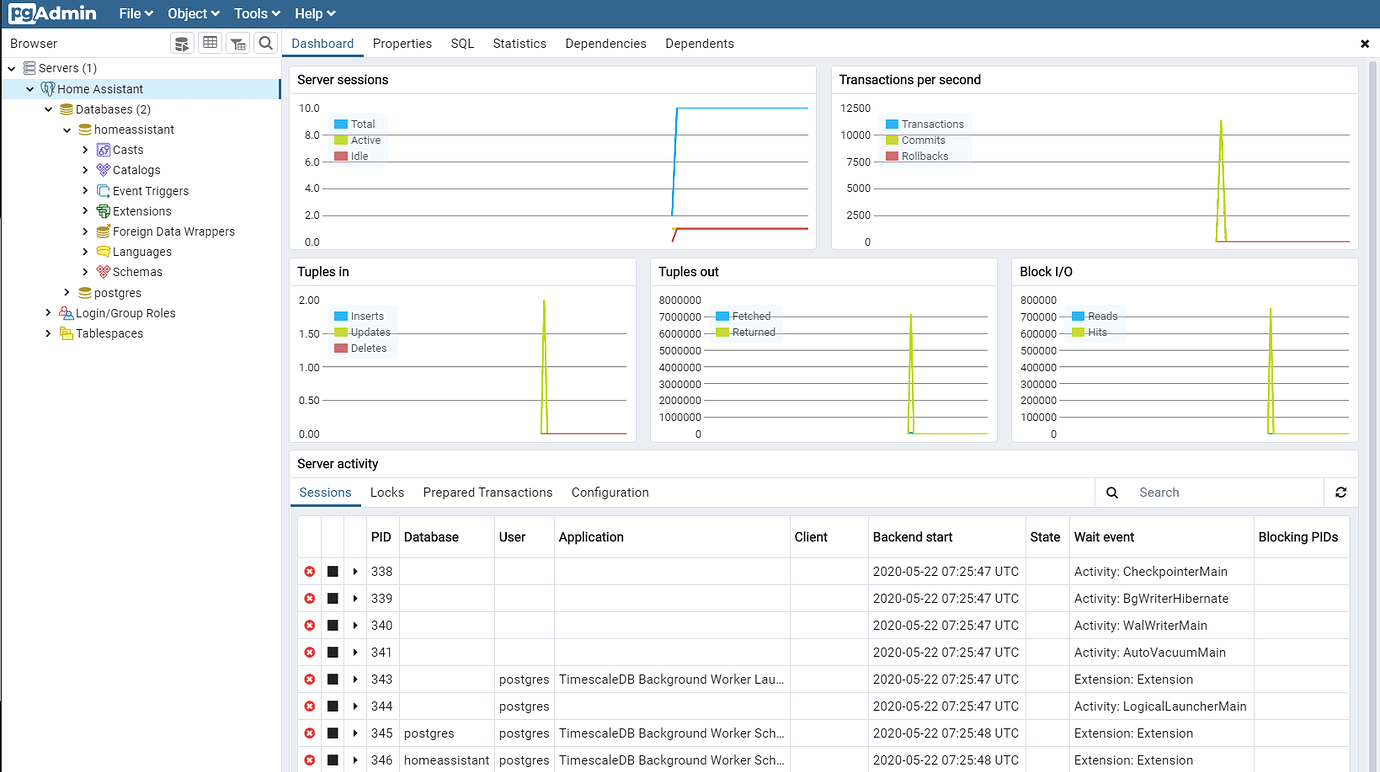Screen dimensions: 1380x772
Task: Collapse the homeassistant database node
Action: tap(67, 129)
